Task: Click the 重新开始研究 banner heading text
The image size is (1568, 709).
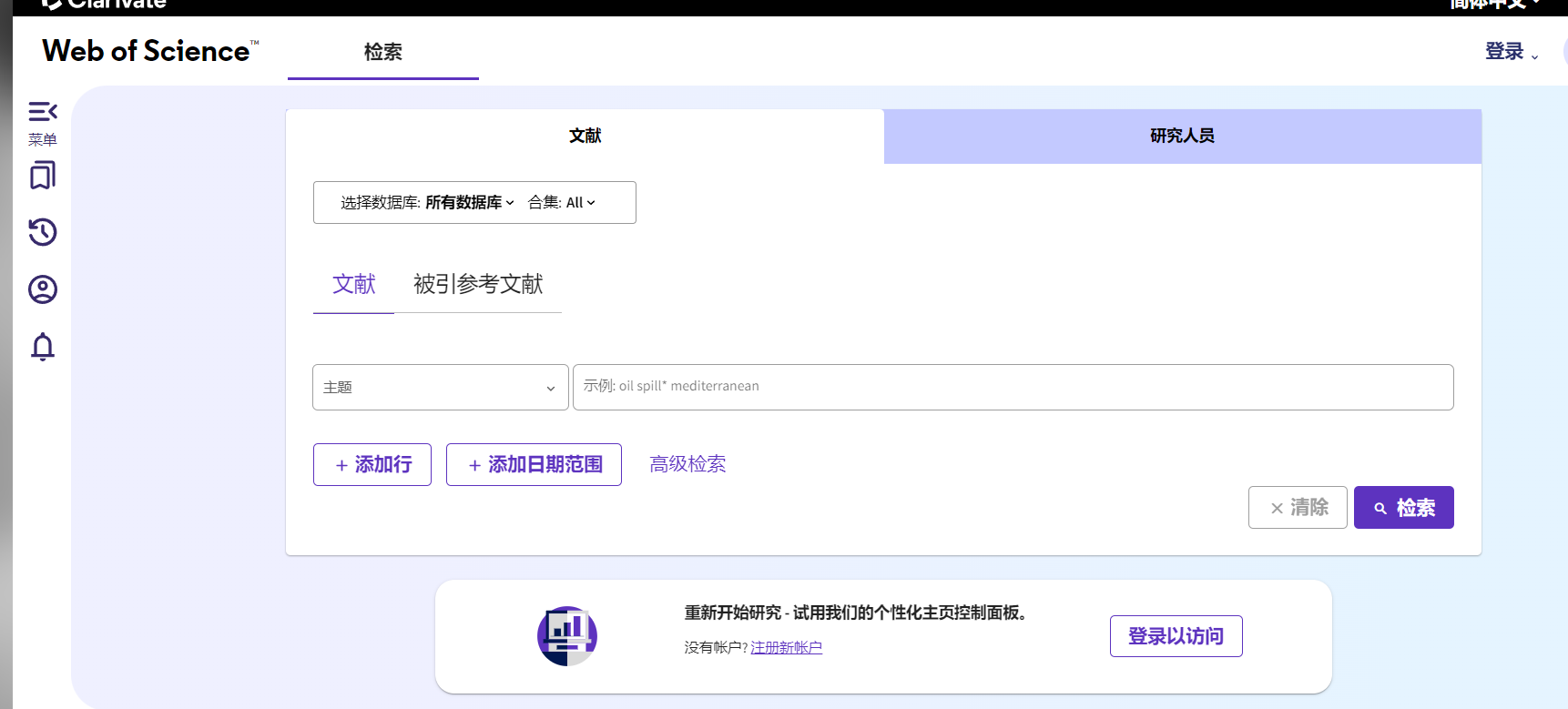Action: pos(856,613)
